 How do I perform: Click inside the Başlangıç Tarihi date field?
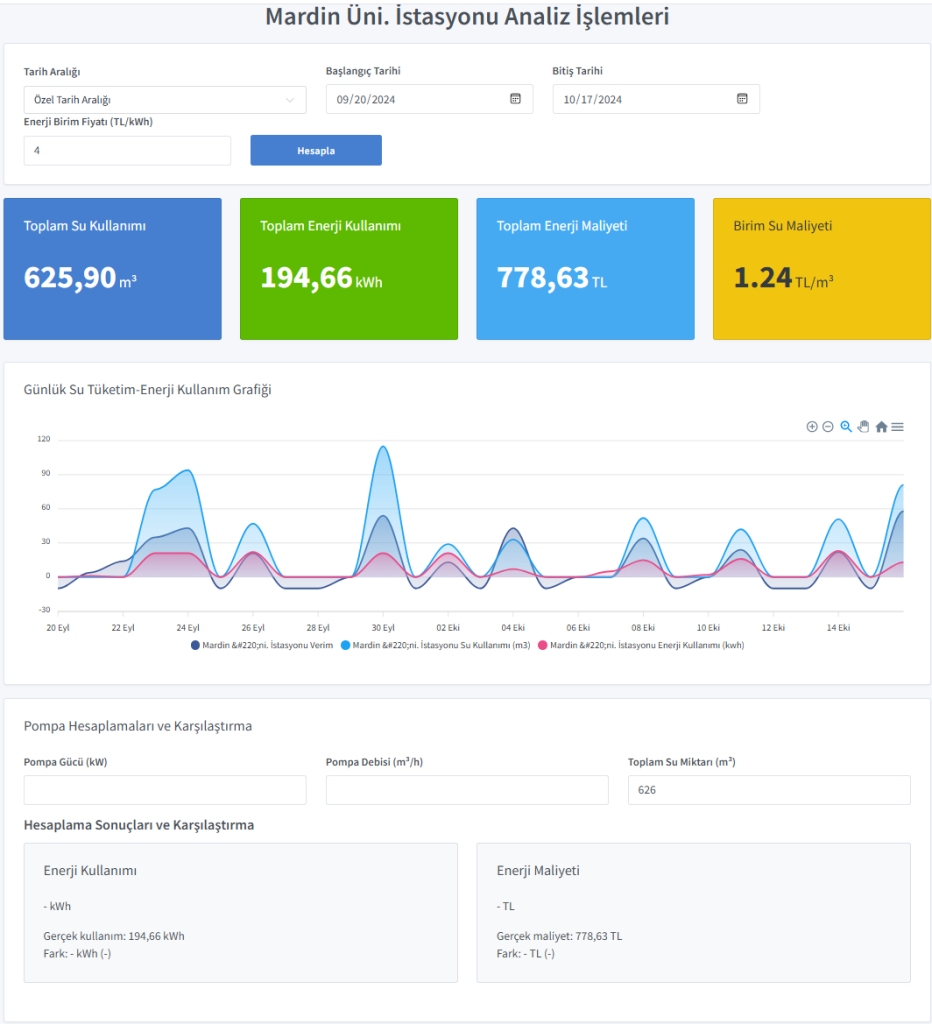point(420,99)
